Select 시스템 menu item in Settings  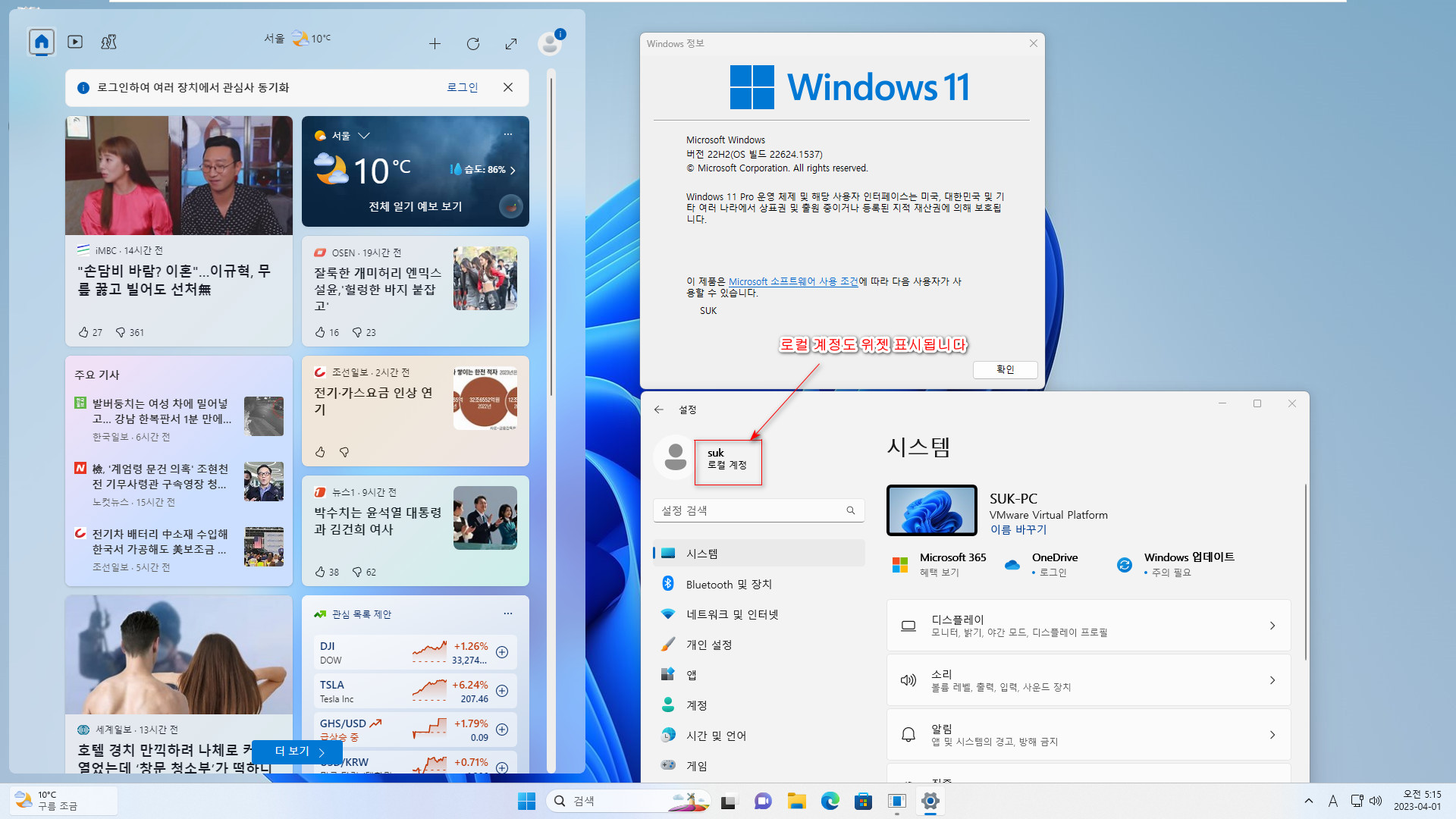coord(701,553)
